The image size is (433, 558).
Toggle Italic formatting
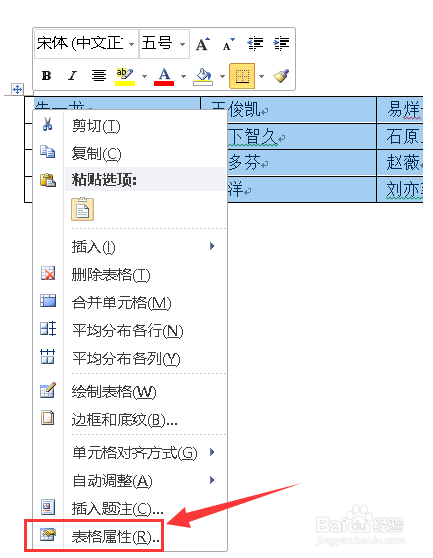point(72,75)
